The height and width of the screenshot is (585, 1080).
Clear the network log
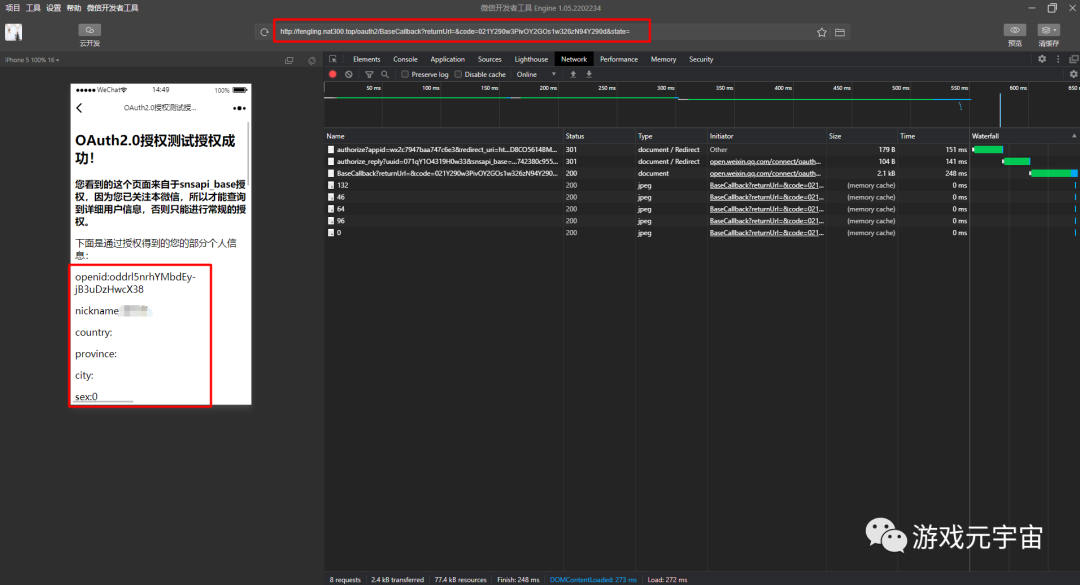tap(349, 74)
